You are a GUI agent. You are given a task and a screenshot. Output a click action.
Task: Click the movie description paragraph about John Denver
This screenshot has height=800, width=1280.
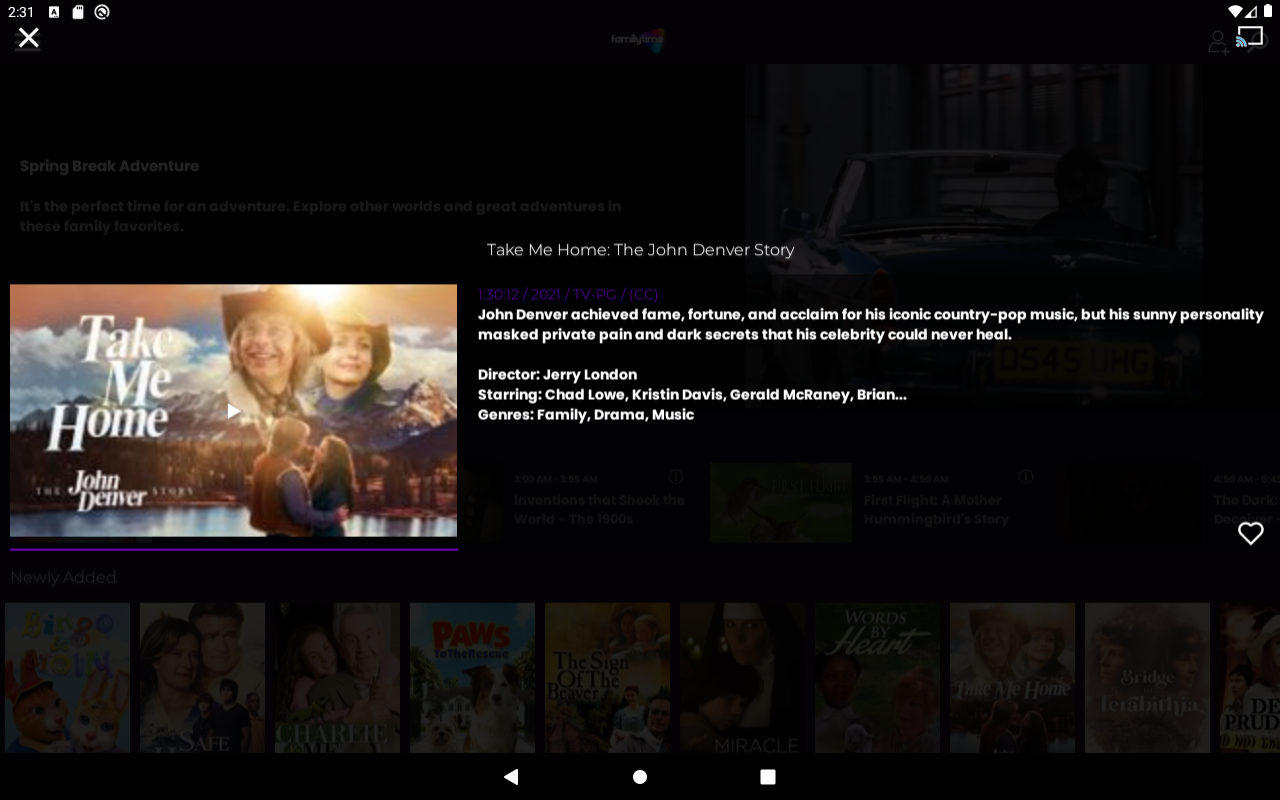coord(870,324)
